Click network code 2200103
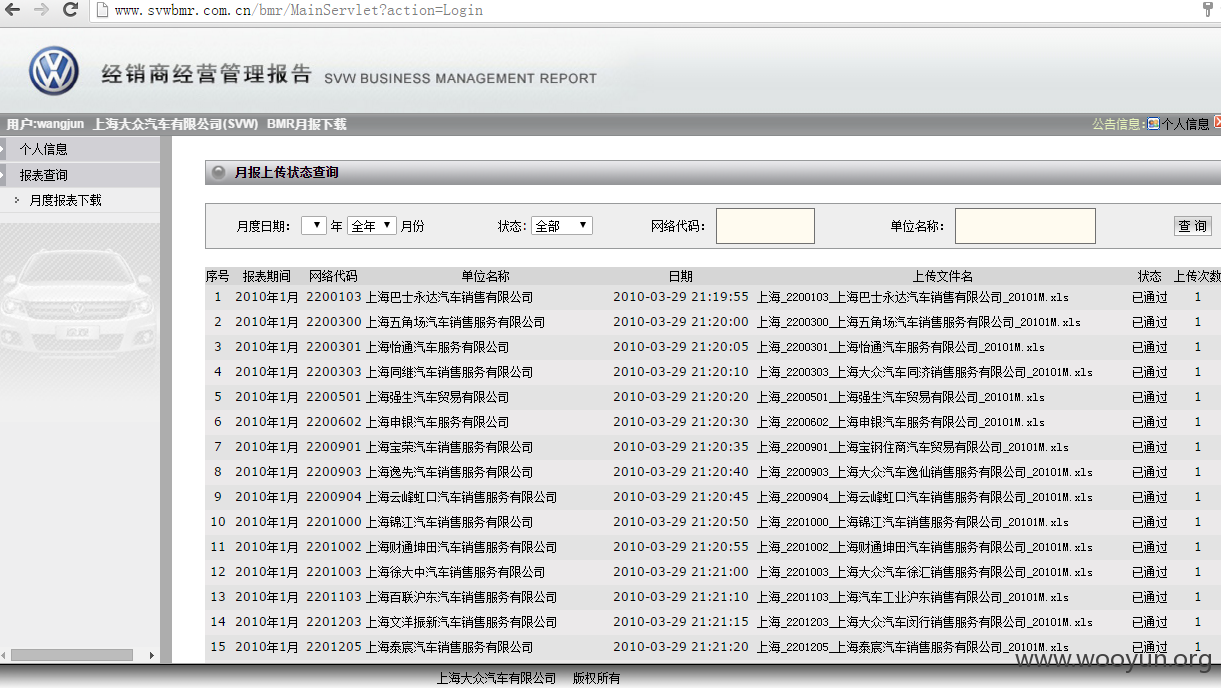The height and width of the screenshot is (688, 1221). 334,297
